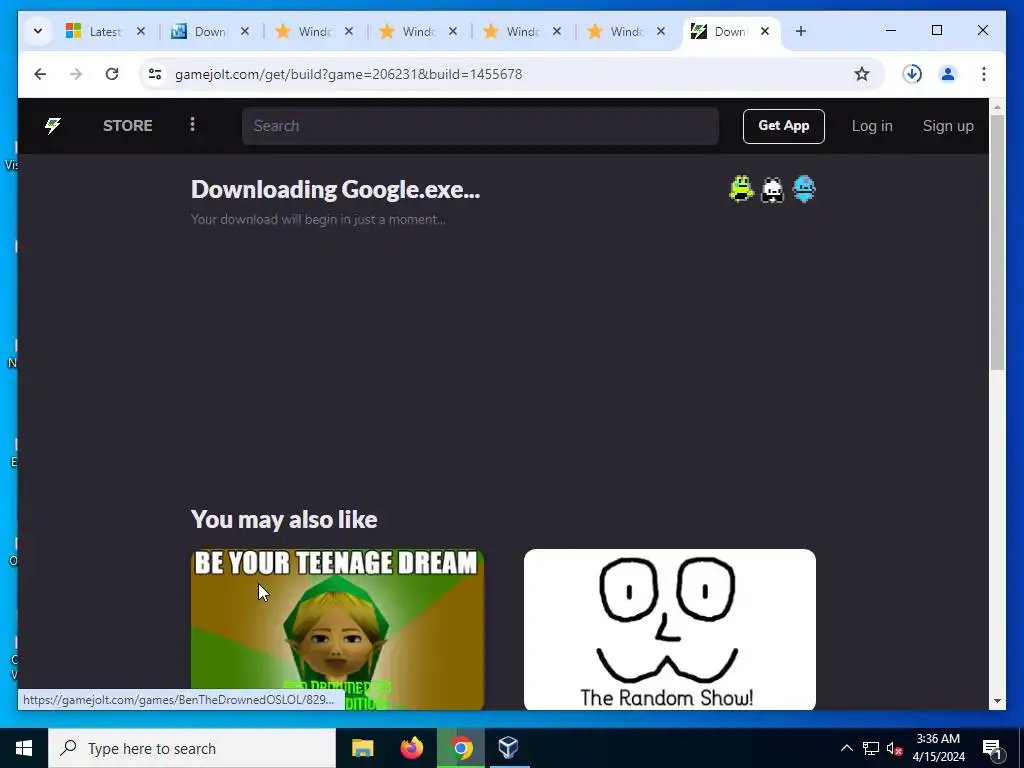Click the page vertical scrollbar thumb
Viewport: 1024px width, 768px height.
[997, 242]
